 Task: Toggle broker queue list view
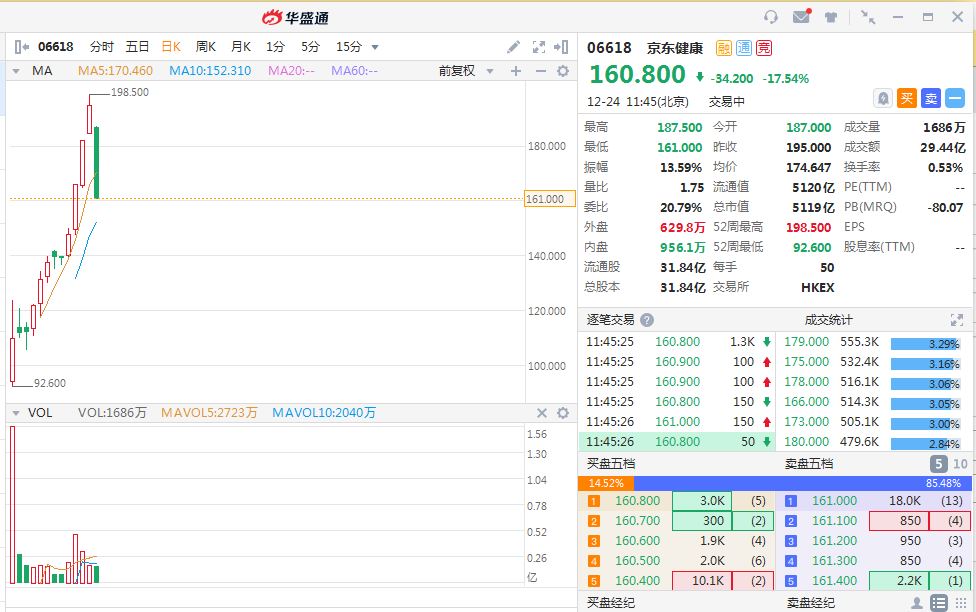point(939,603)
